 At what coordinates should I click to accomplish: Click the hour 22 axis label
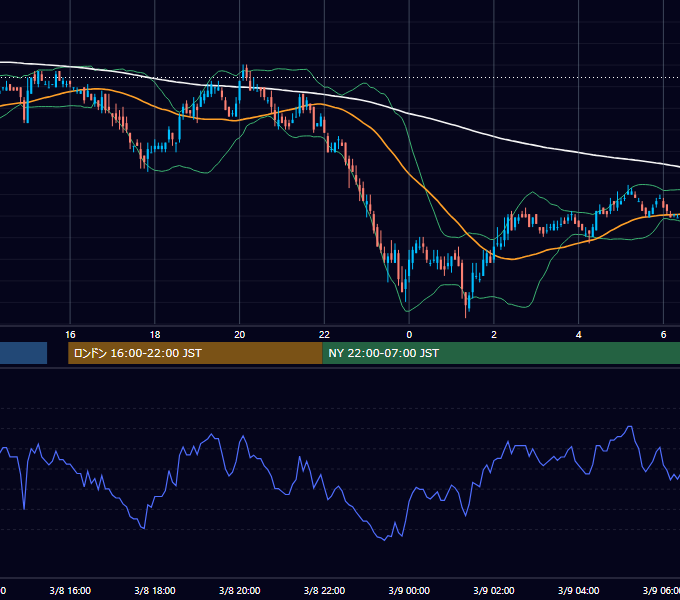[x=324, y=335]
